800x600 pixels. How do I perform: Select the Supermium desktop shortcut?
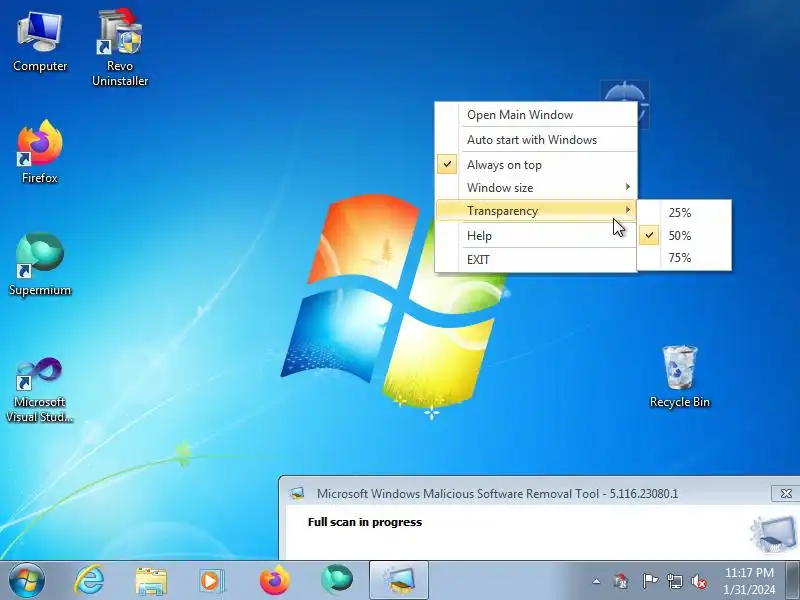[40, 264]
